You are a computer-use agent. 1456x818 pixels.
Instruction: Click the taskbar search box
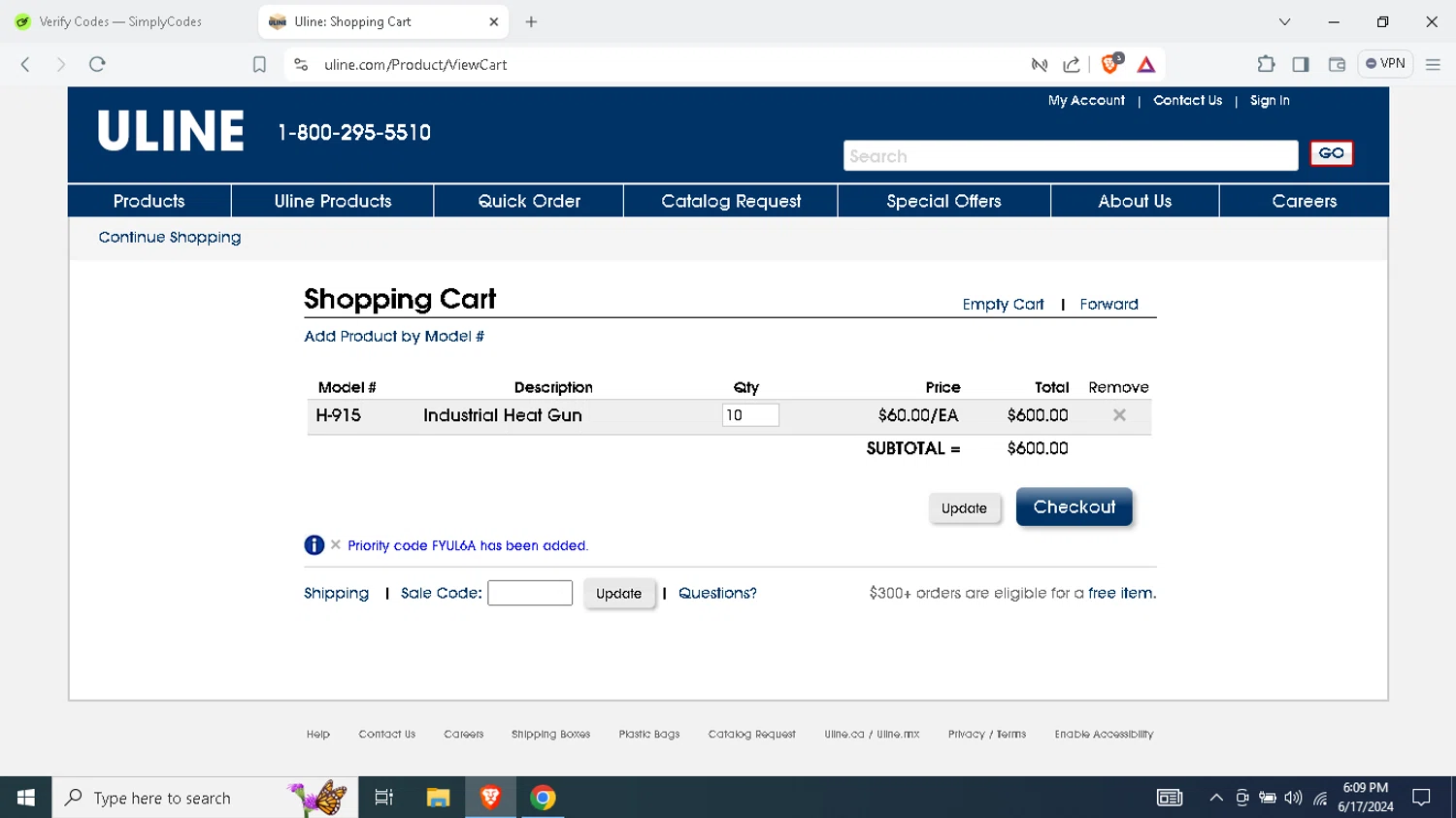(205, 798)
